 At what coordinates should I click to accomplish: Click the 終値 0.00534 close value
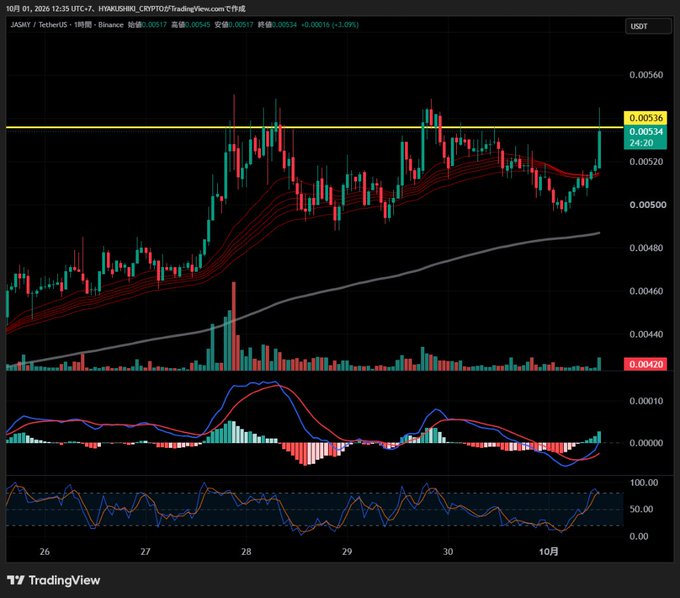click(277, 25)
